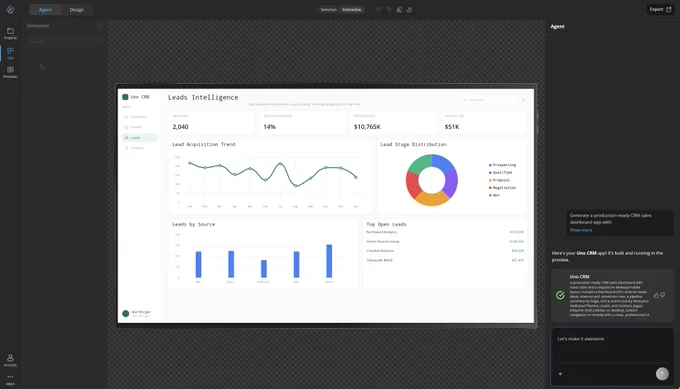The width and height of the screenshot is (680, 389).
Task: Select the Interactive mode toggle
Action: pyautogui.click(x=352, y=10)
